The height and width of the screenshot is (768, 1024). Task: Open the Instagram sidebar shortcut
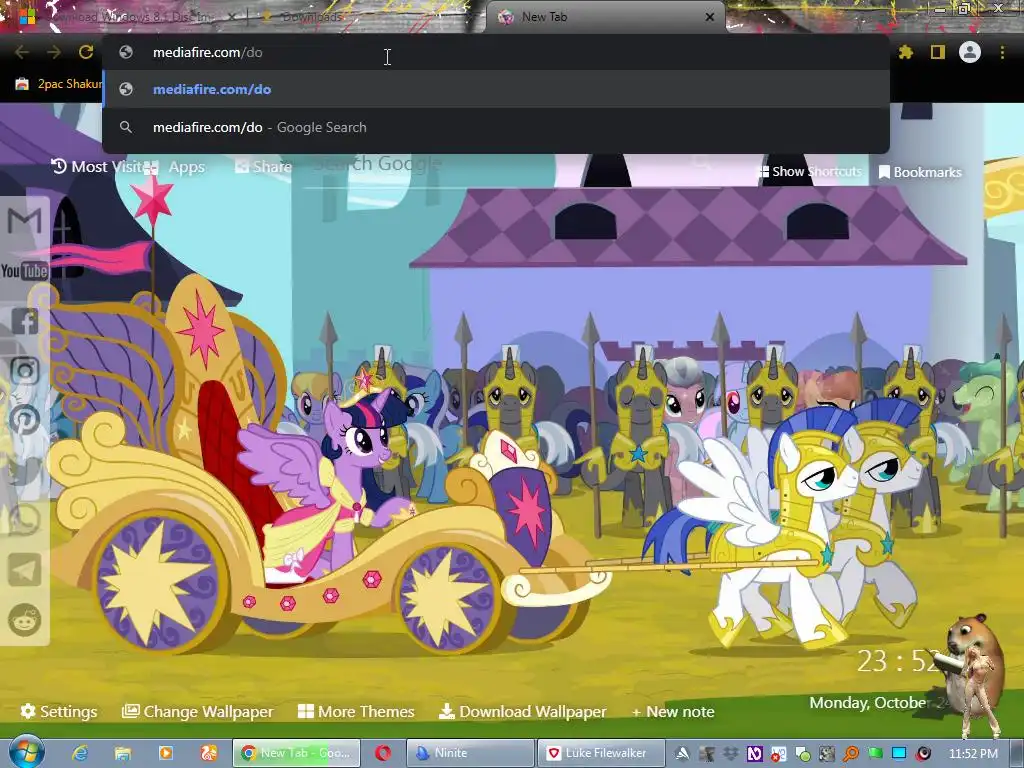[x=24, y=371]
